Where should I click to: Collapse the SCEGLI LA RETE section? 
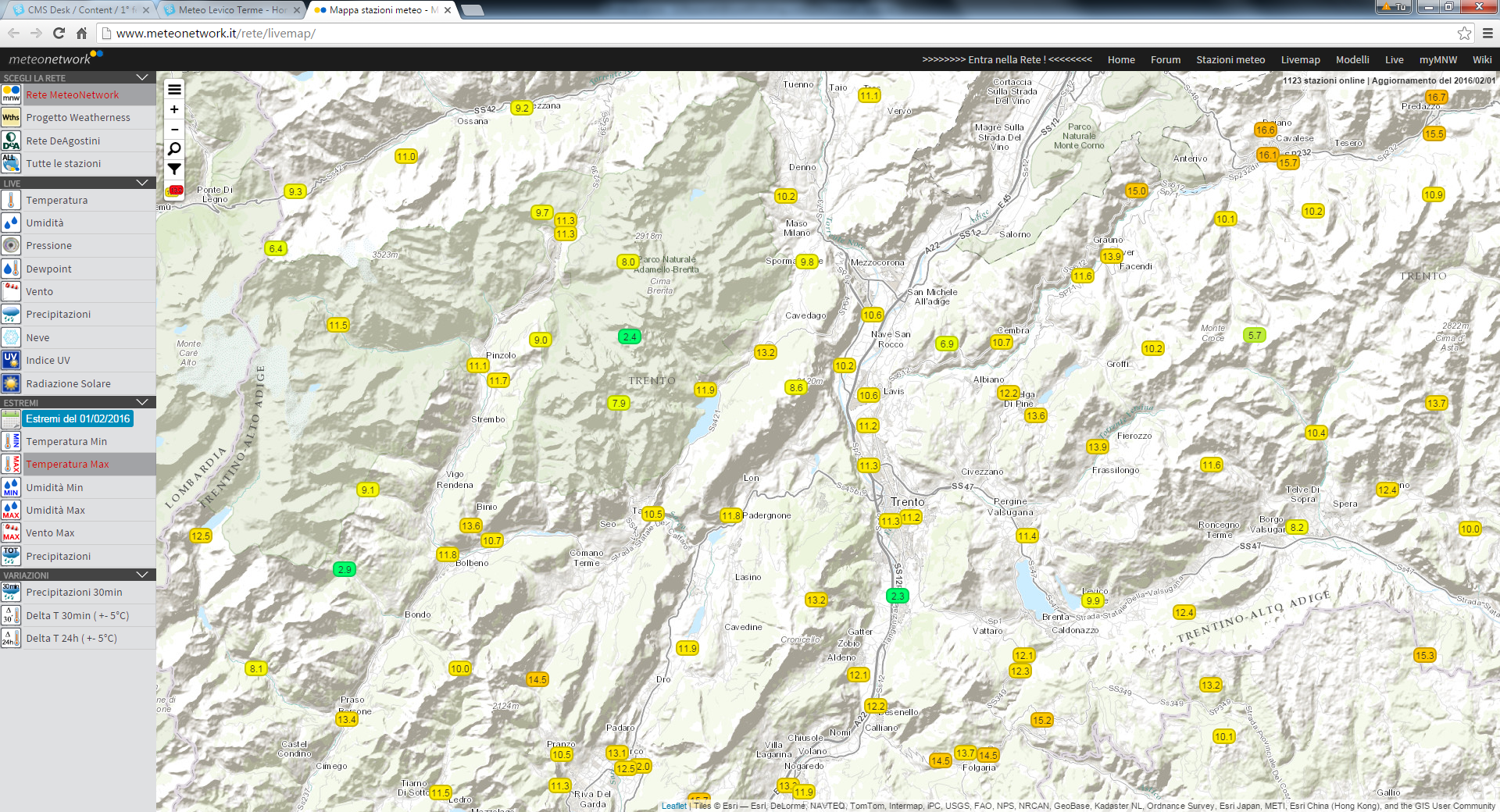142,77
